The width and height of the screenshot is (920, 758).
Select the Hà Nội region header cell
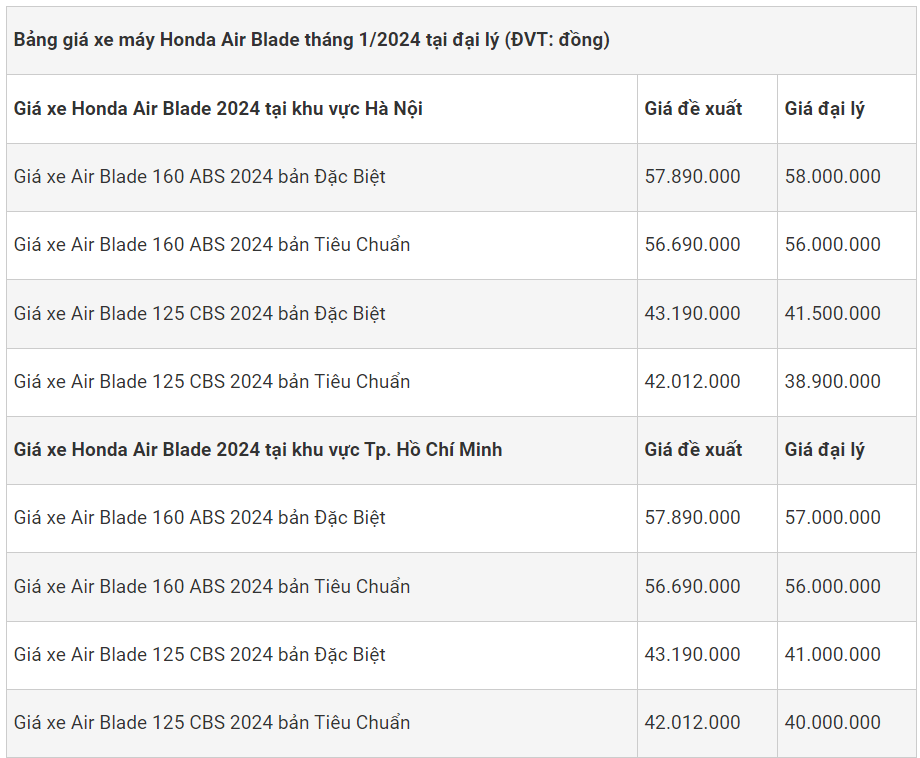[218, 108]
